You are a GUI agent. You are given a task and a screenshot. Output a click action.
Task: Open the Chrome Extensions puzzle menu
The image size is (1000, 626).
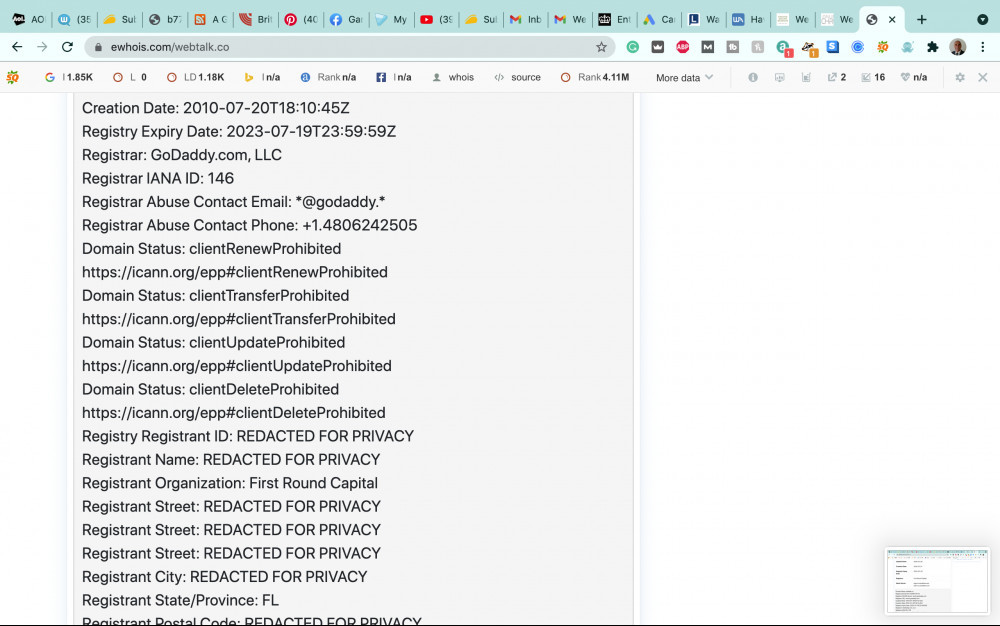932,47
